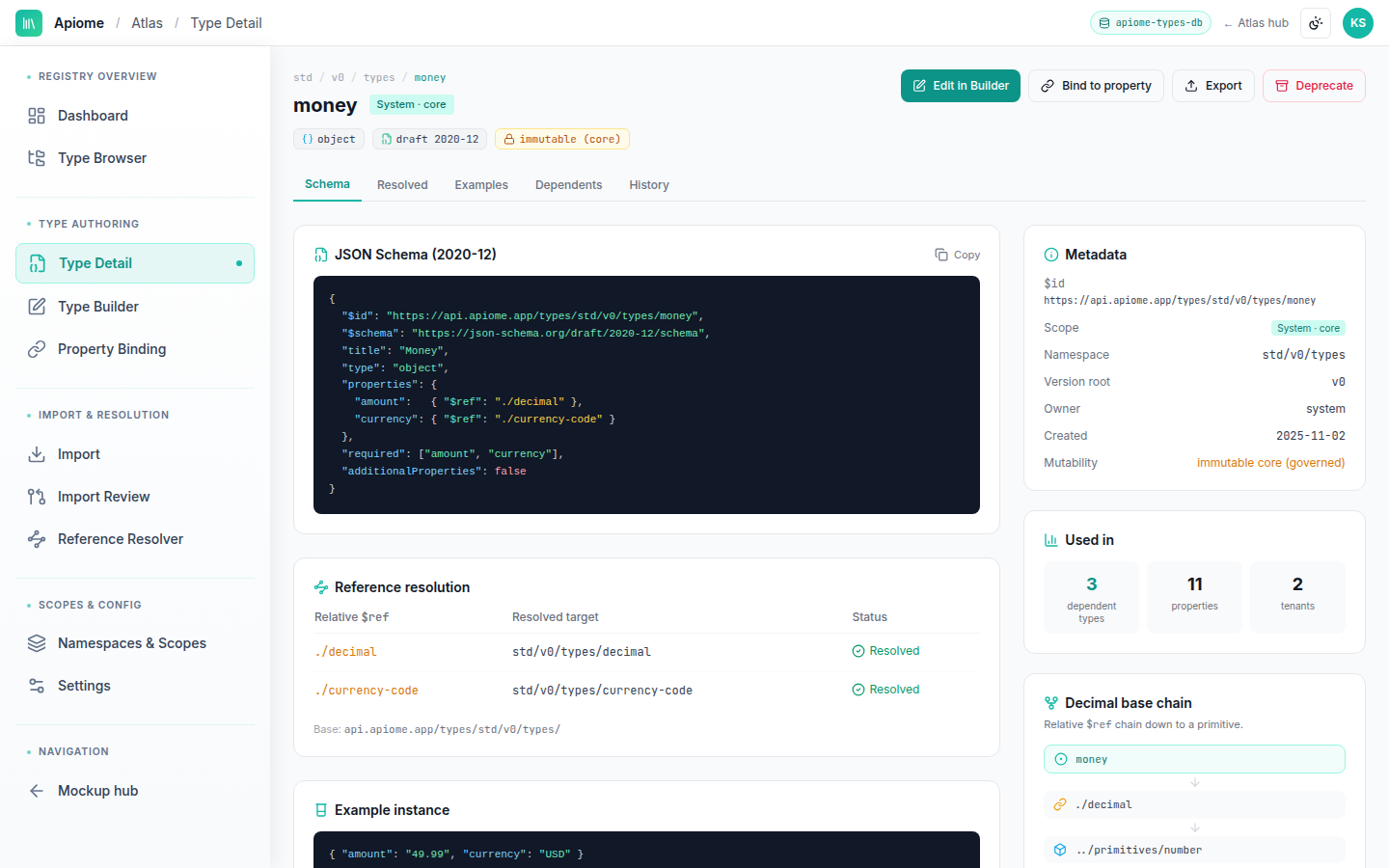Viewport: 1389px width, 868px height.
Task: Switch to the Dependents tab
Action: click(x=568, y=185)
